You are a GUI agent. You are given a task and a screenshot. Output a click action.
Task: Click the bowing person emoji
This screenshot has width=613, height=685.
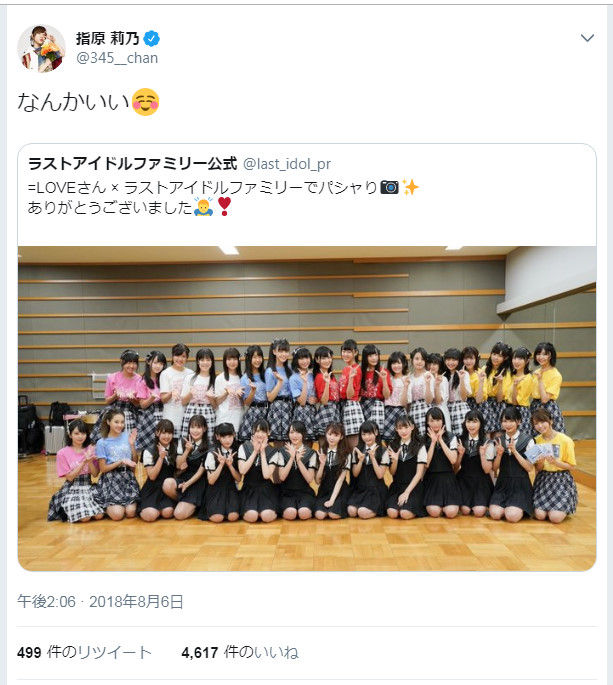coord(204,207)
